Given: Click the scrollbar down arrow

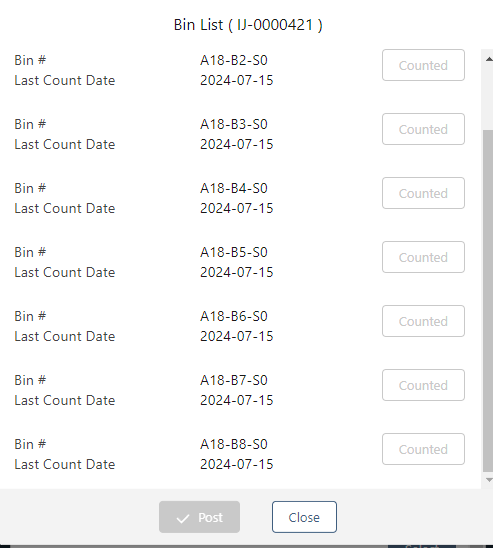Looking at the screenshot, I should click(489, 480).
